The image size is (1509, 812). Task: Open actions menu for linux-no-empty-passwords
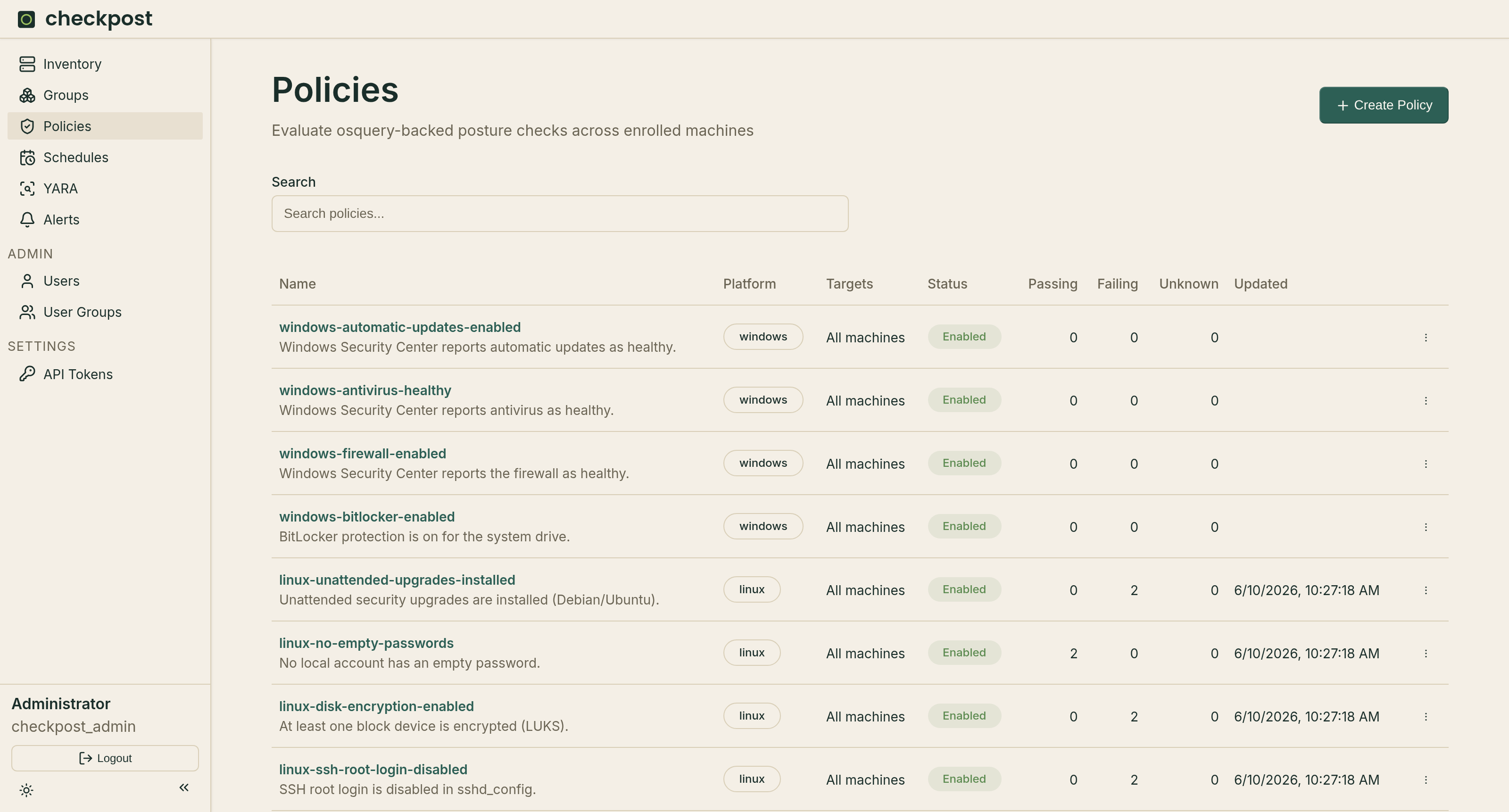tap(1425, 653)
